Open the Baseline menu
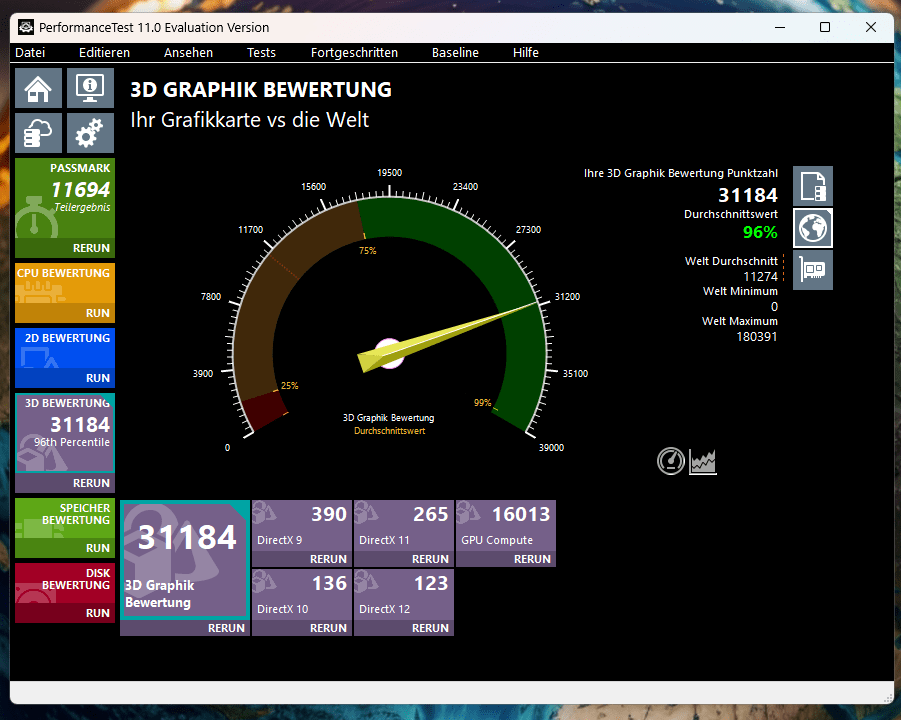901x720 pixels. click(455, 52)
